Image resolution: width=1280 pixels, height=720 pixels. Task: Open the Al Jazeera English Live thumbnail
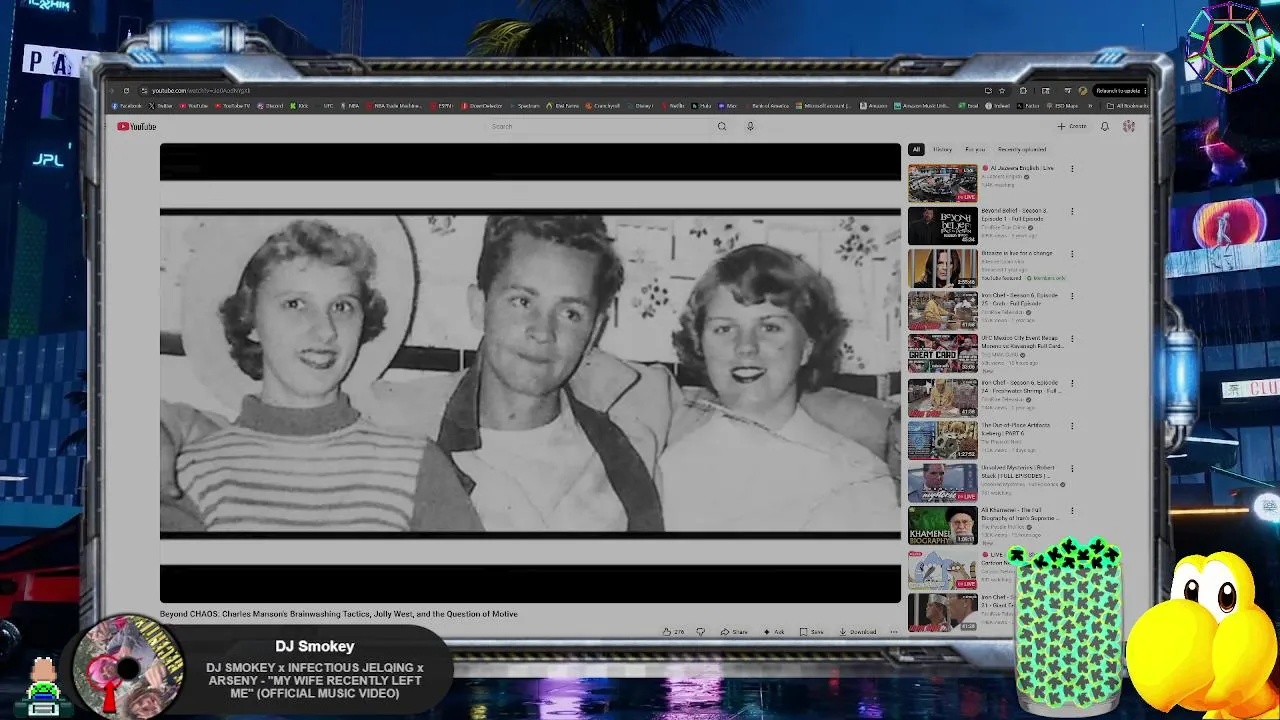(x=942, y=183)
